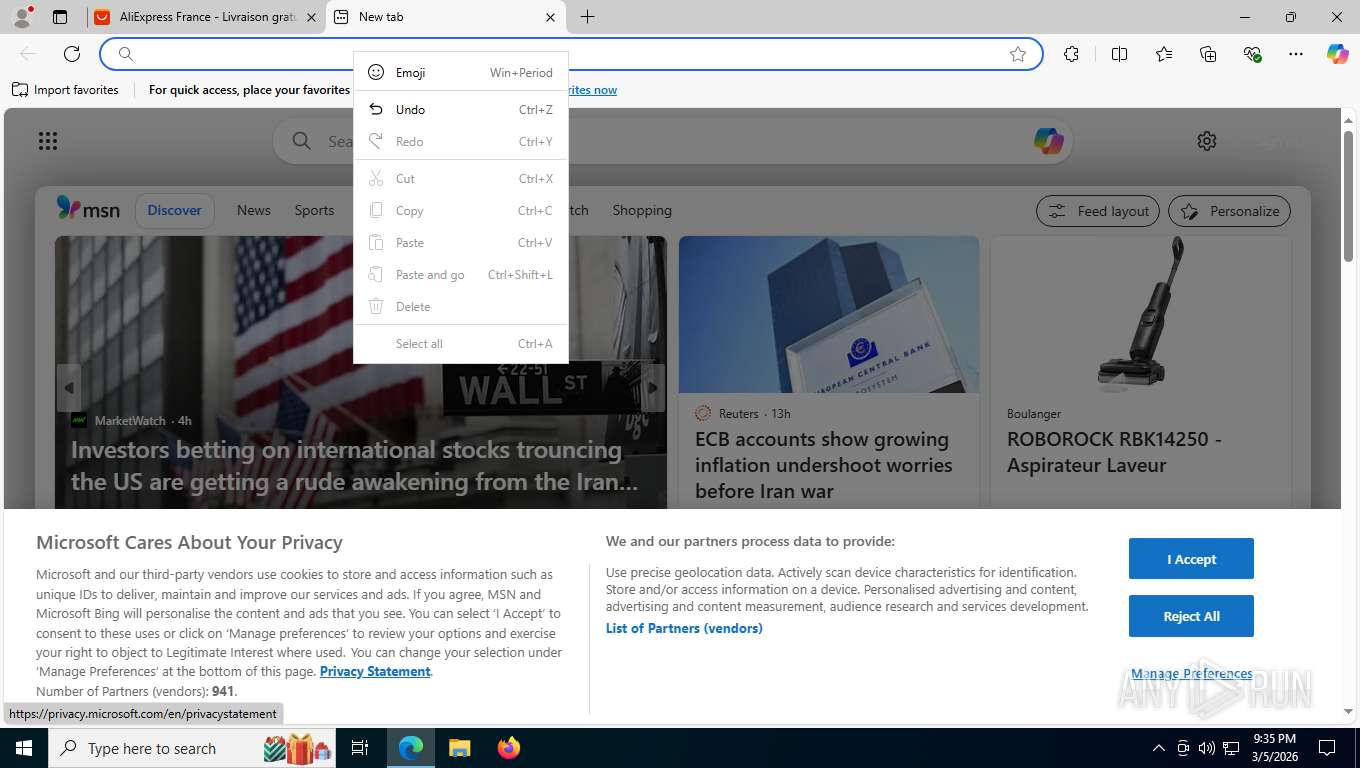Open ROBOROCK RBK14250 product card

click(1114, 452)
